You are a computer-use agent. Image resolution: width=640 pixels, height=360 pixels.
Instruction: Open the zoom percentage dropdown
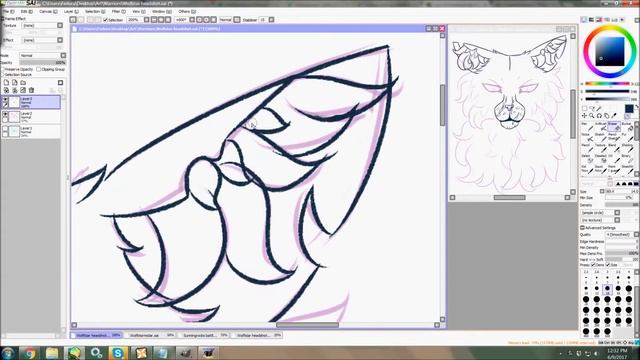[147, 20]
